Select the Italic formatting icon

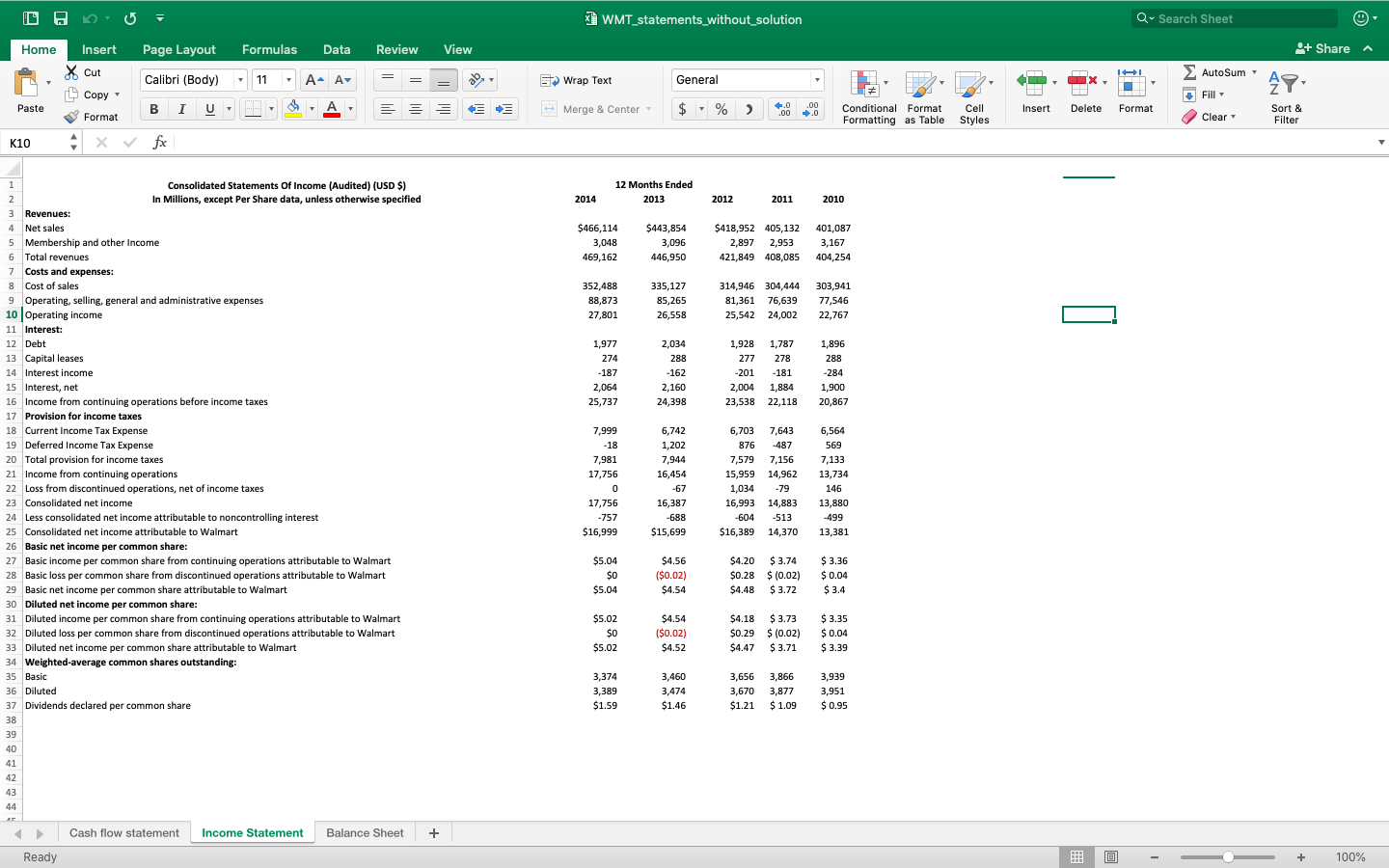click(181, 109)
